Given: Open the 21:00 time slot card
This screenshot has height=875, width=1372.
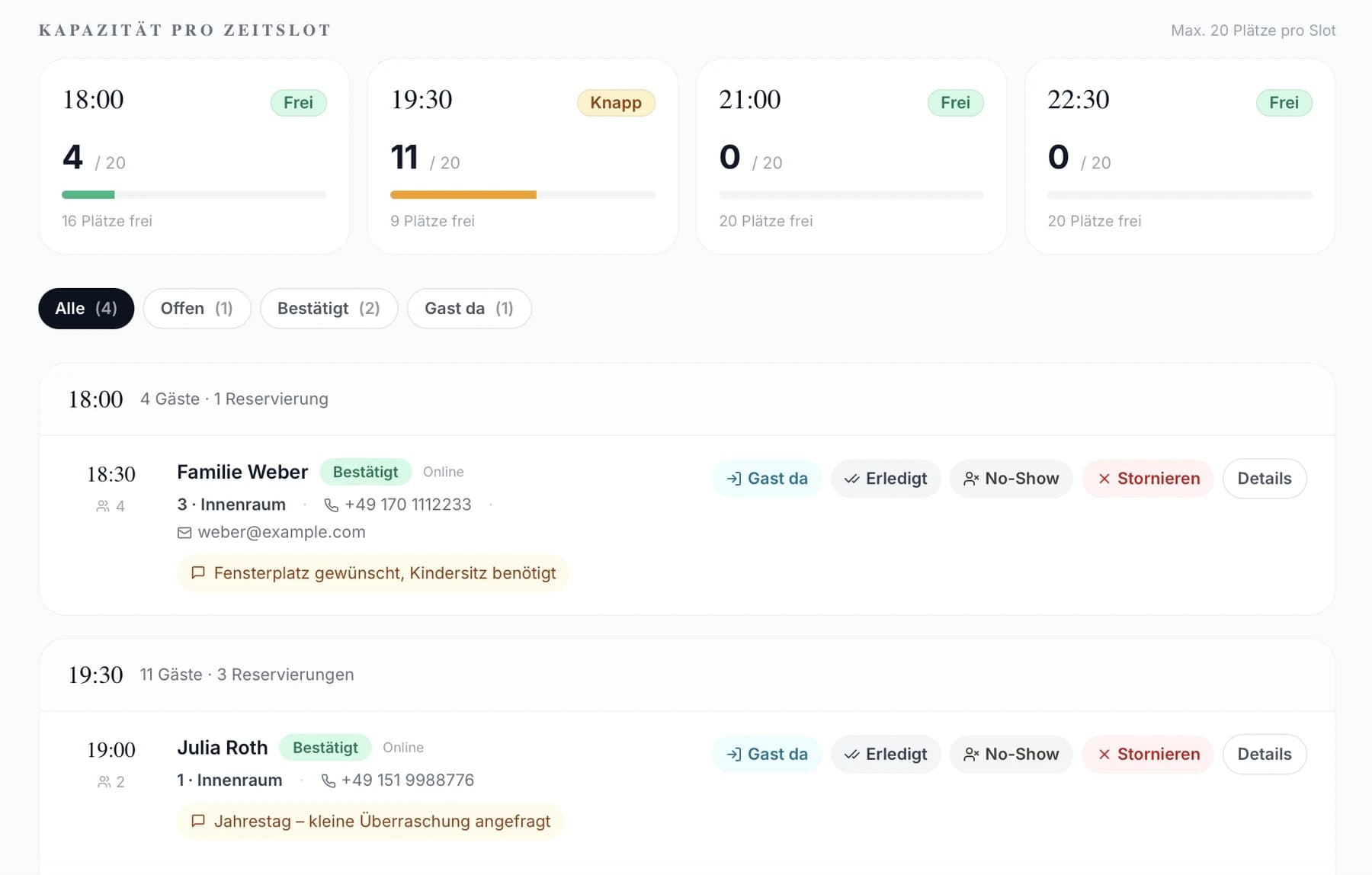Looking at the screenshot, I should point(851,157).
